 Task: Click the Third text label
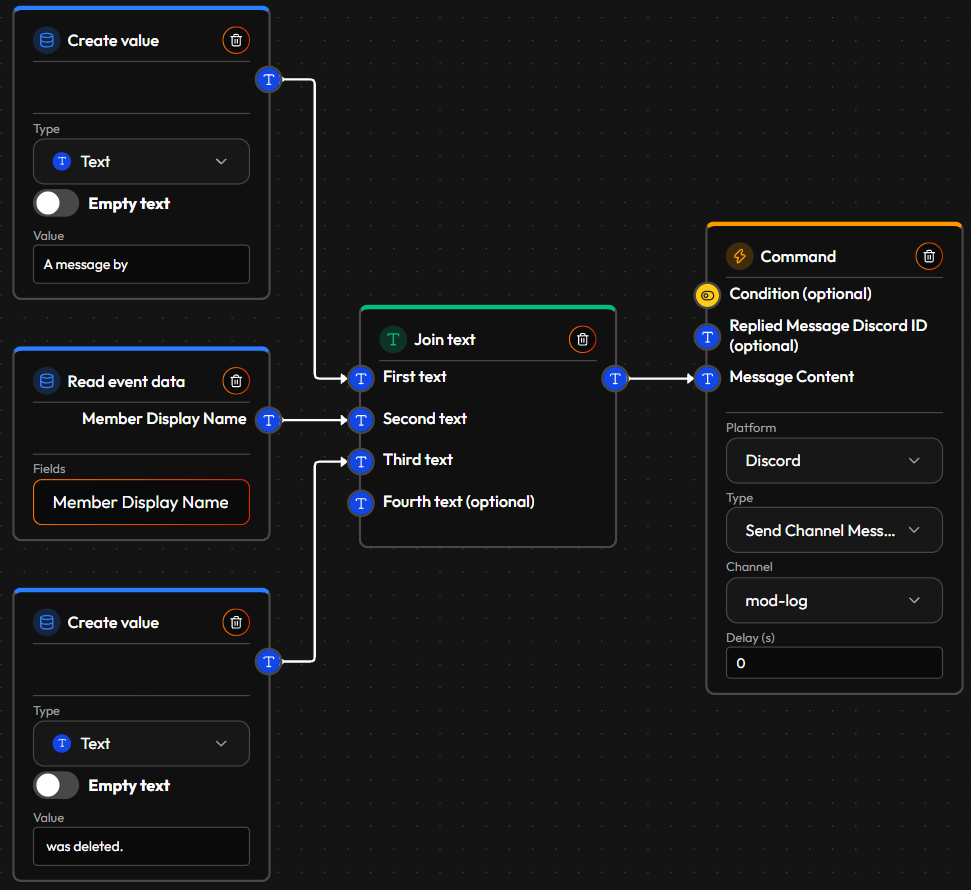coord(418,460)
